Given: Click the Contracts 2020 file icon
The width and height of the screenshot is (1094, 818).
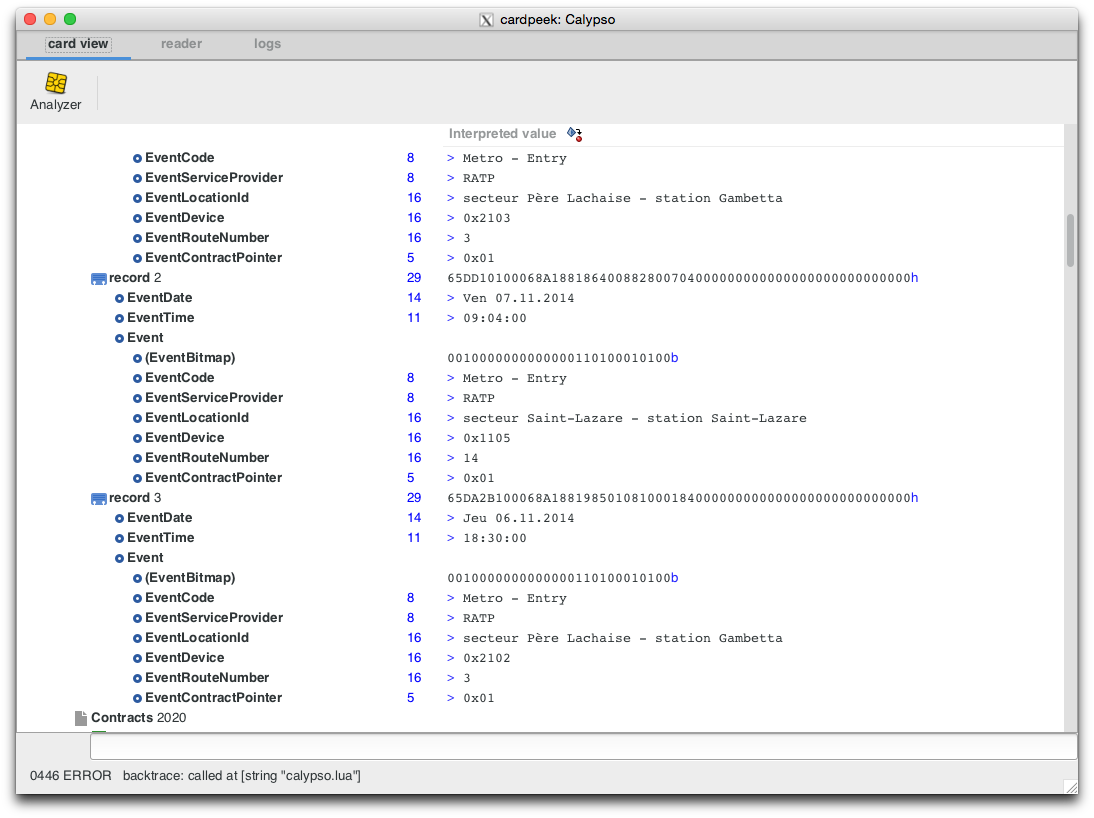Looking at the screenshot, I should (81, 717).
